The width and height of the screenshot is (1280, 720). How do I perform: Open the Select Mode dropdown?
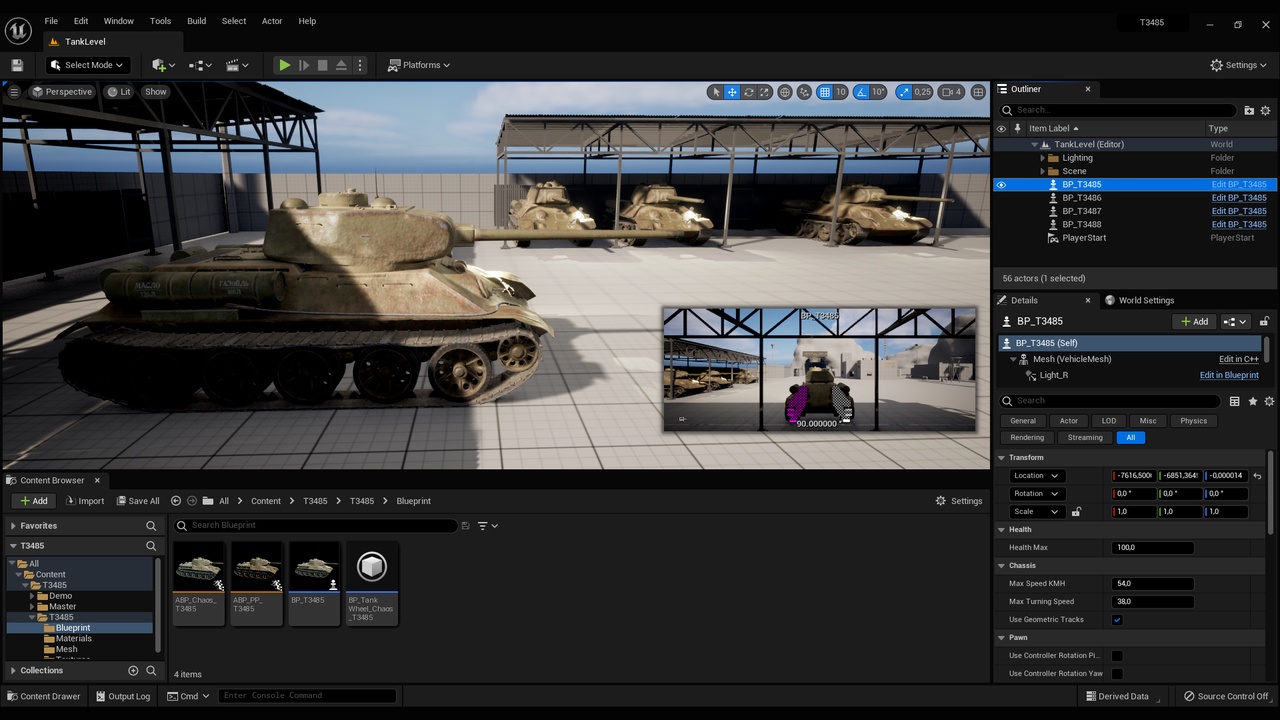coord(87,65)
